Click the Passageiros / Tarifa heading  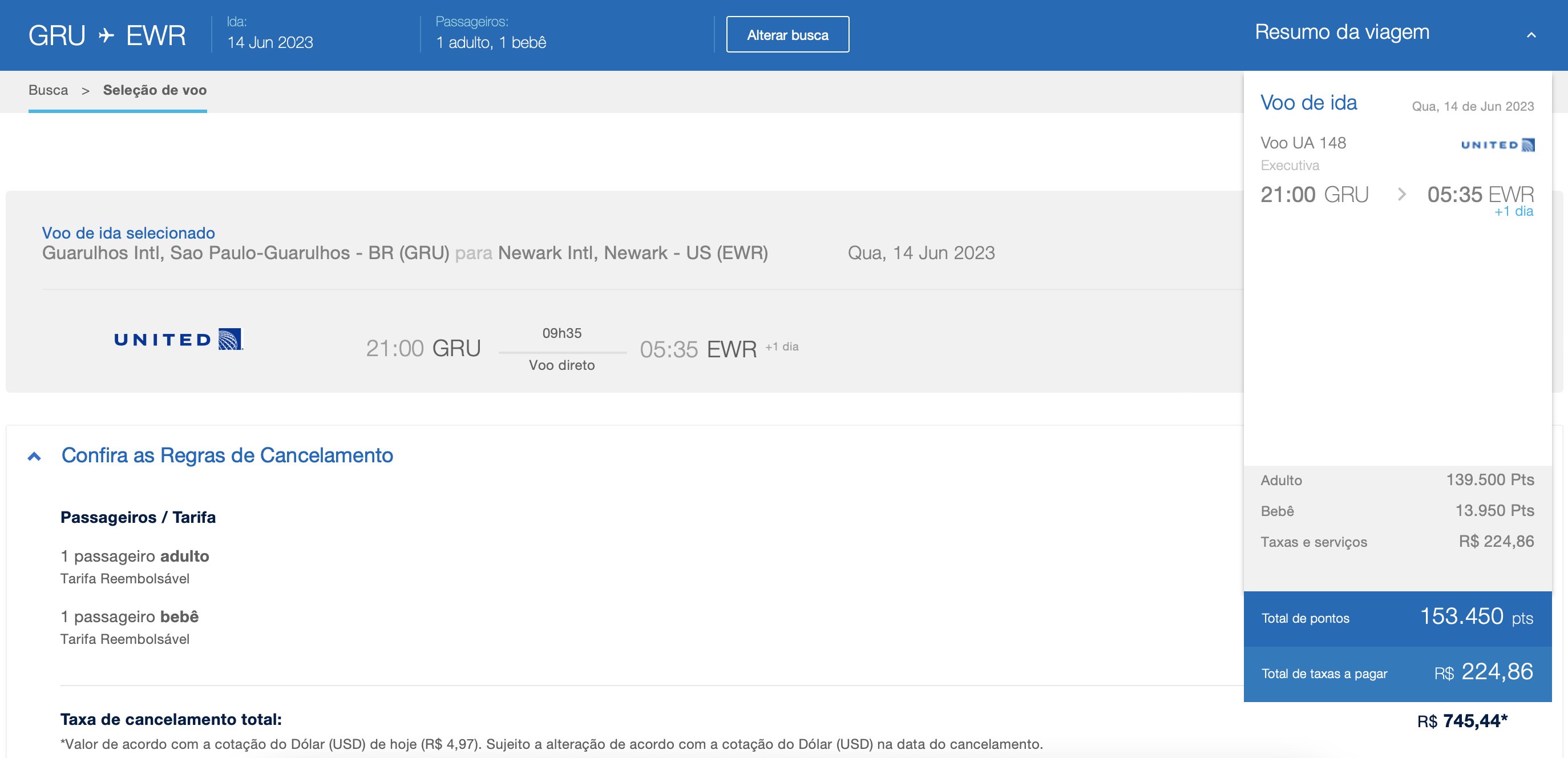(138, 517)
